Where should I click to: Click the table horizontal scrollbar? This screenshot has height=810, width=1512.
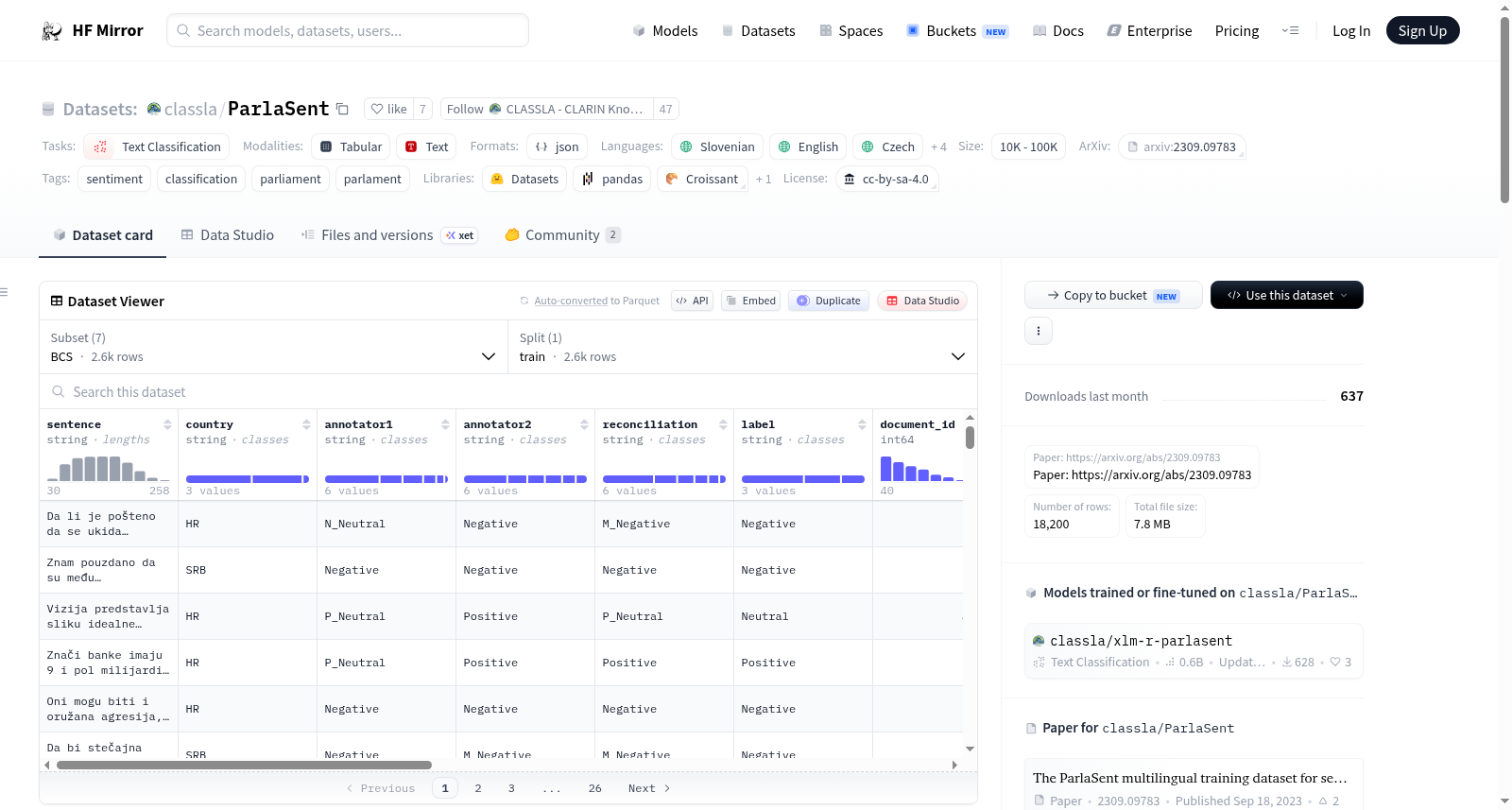click(x=244, y=765)
